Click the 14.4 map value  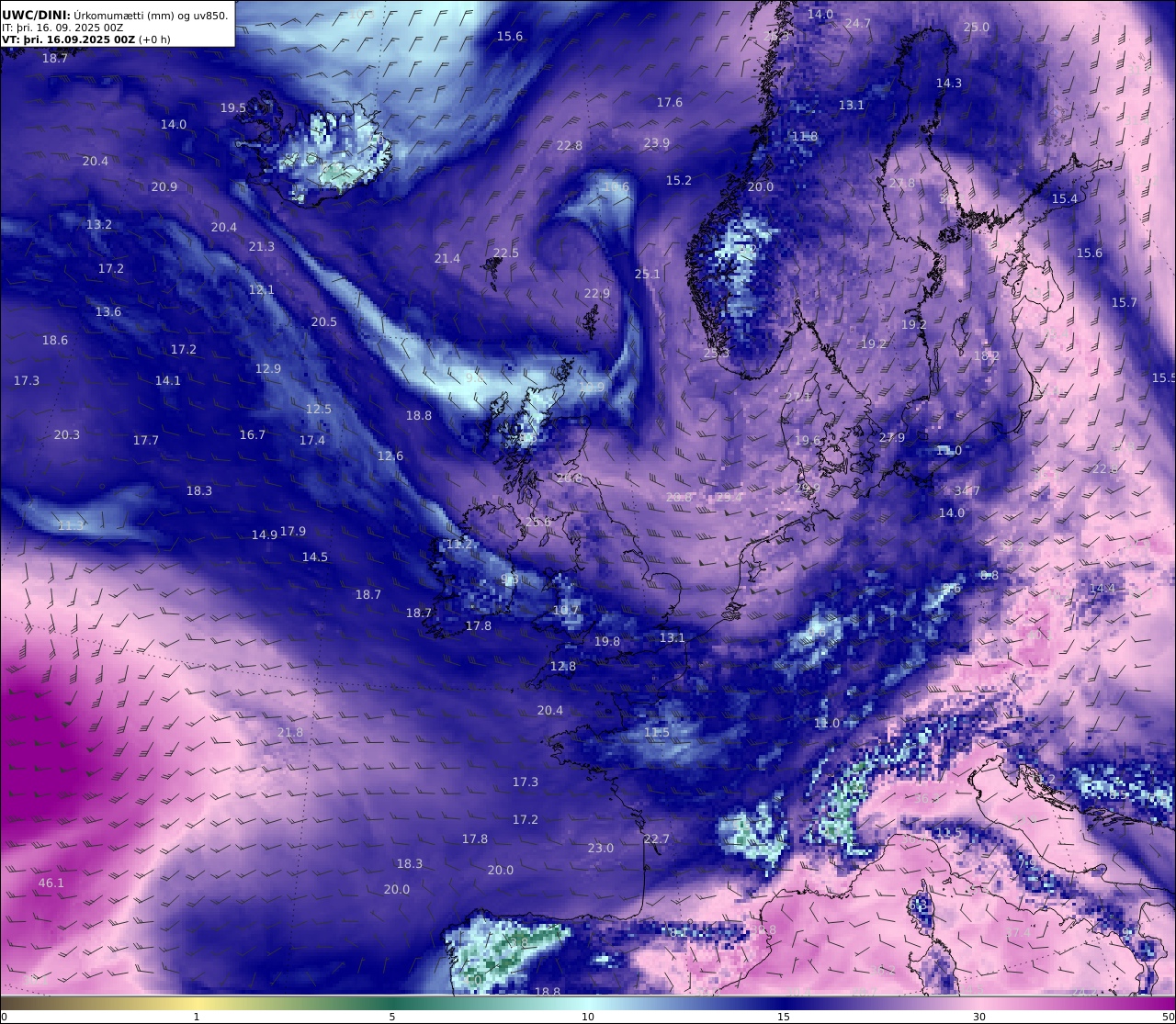point(1102,589)
